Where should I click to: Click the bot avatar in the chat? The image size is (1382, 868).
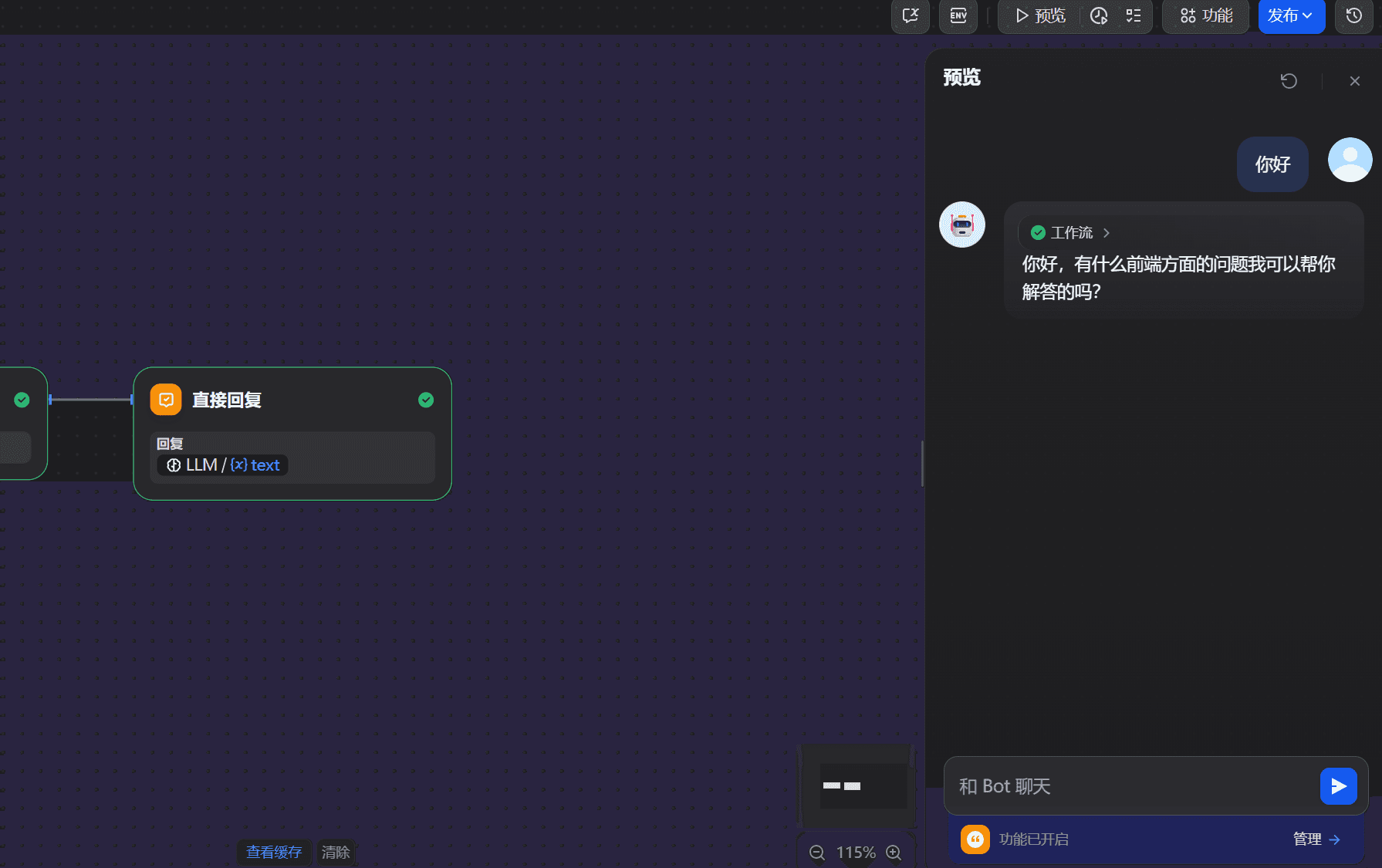(x=961, y=225)
